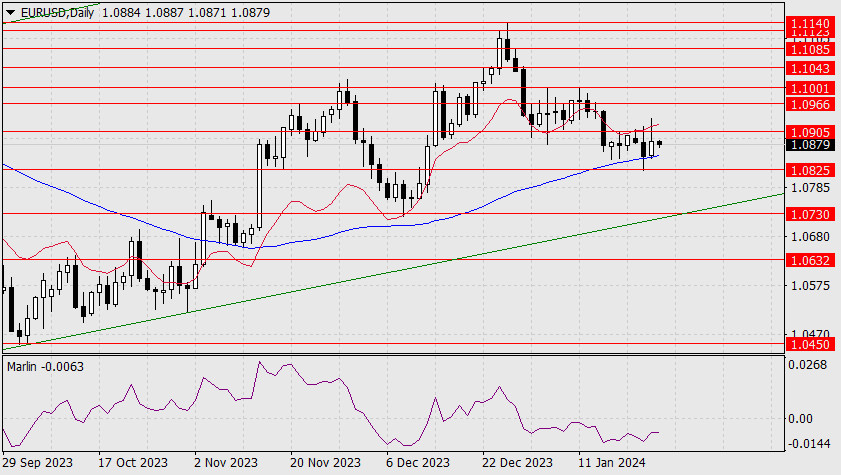This screenshot has height=475, width=841.
Task: Select the 1.0450 red price level label
Action: click(810, 344)
